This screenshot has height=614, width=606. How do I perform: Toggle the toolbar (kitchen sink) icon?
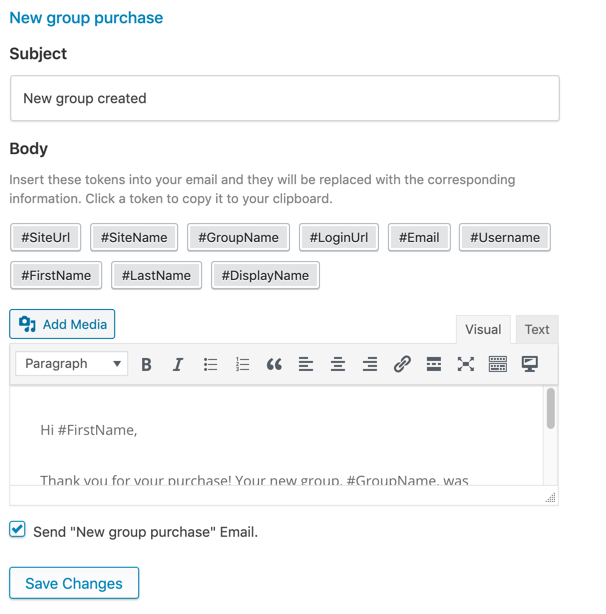coord(498,364)
